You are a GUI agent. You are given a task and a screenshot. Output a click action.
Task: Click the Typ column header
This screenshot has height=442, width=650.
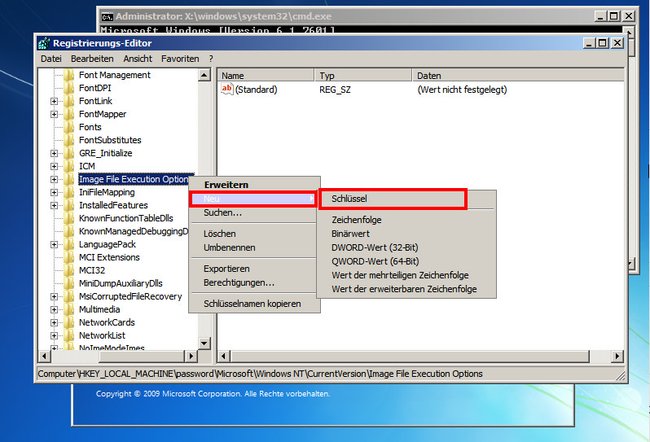[x=363, y=75]
